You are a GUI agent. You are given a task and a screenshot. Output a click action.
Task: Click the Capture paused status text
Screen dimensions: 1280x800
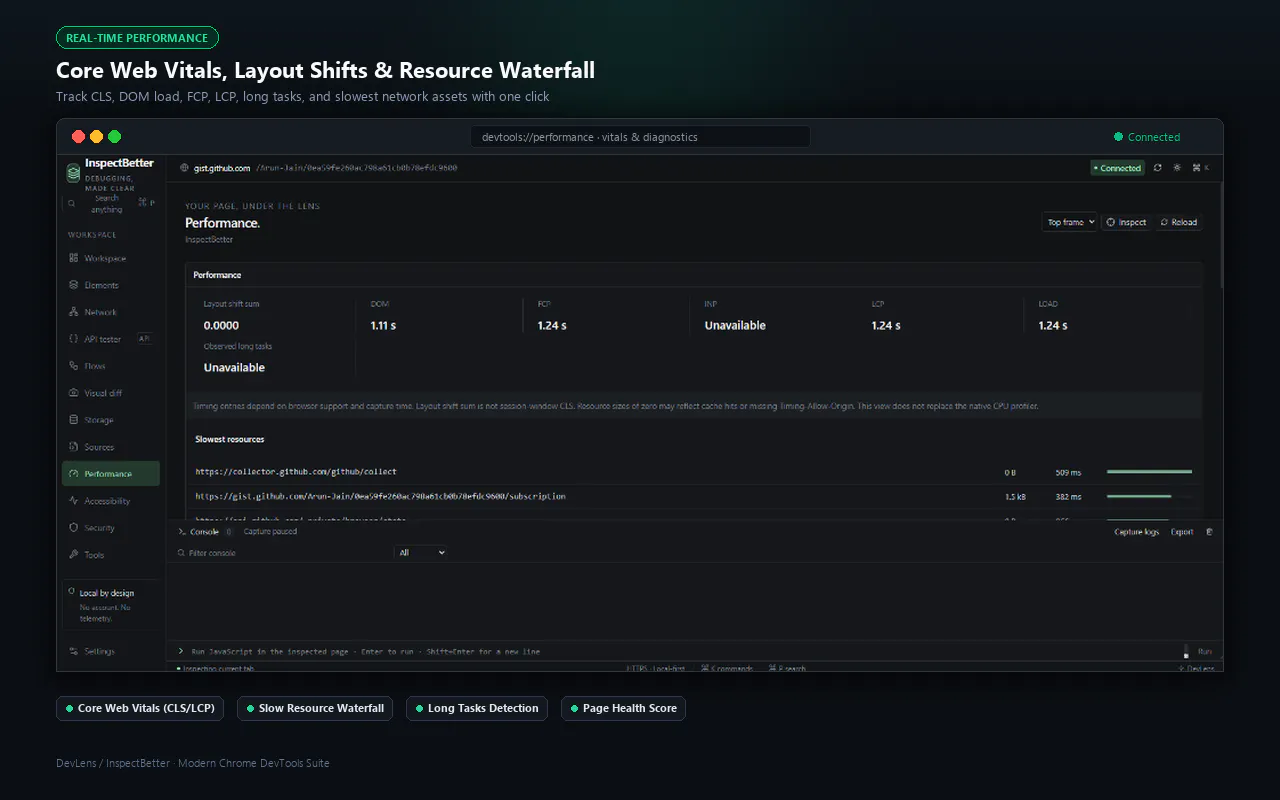point(270,532)
